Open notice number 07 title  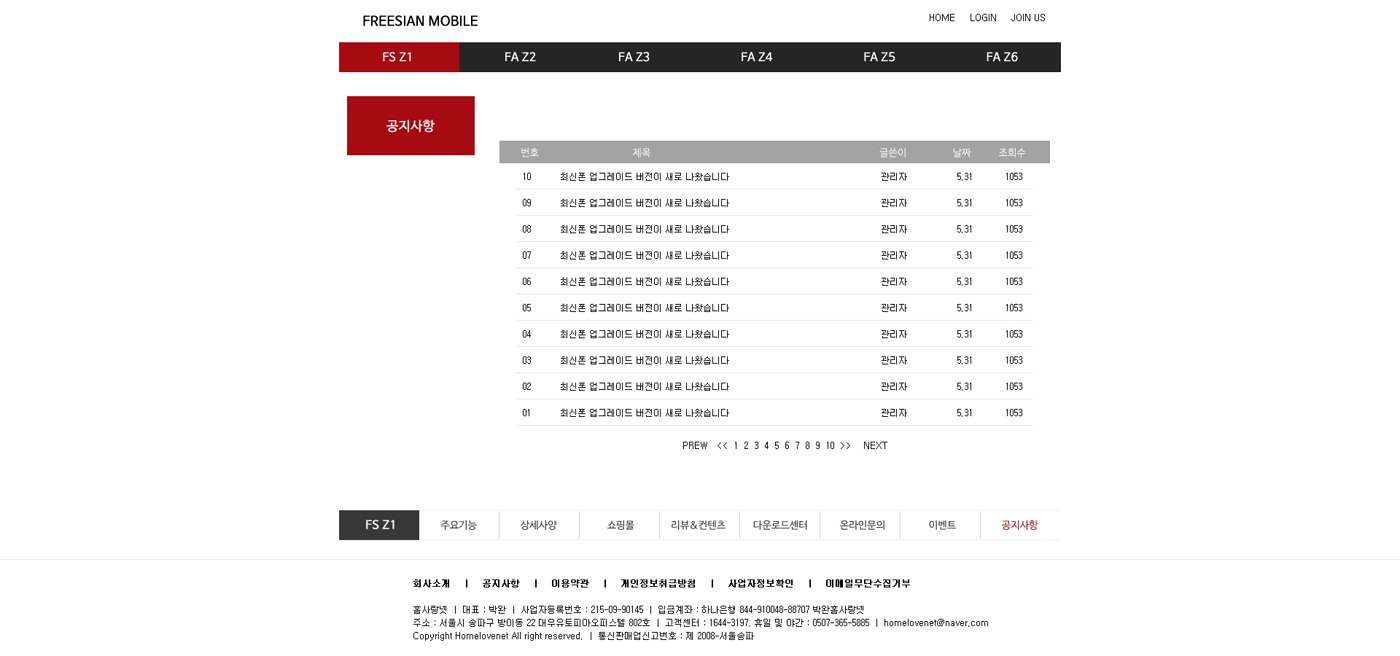[x=644, y=256]
